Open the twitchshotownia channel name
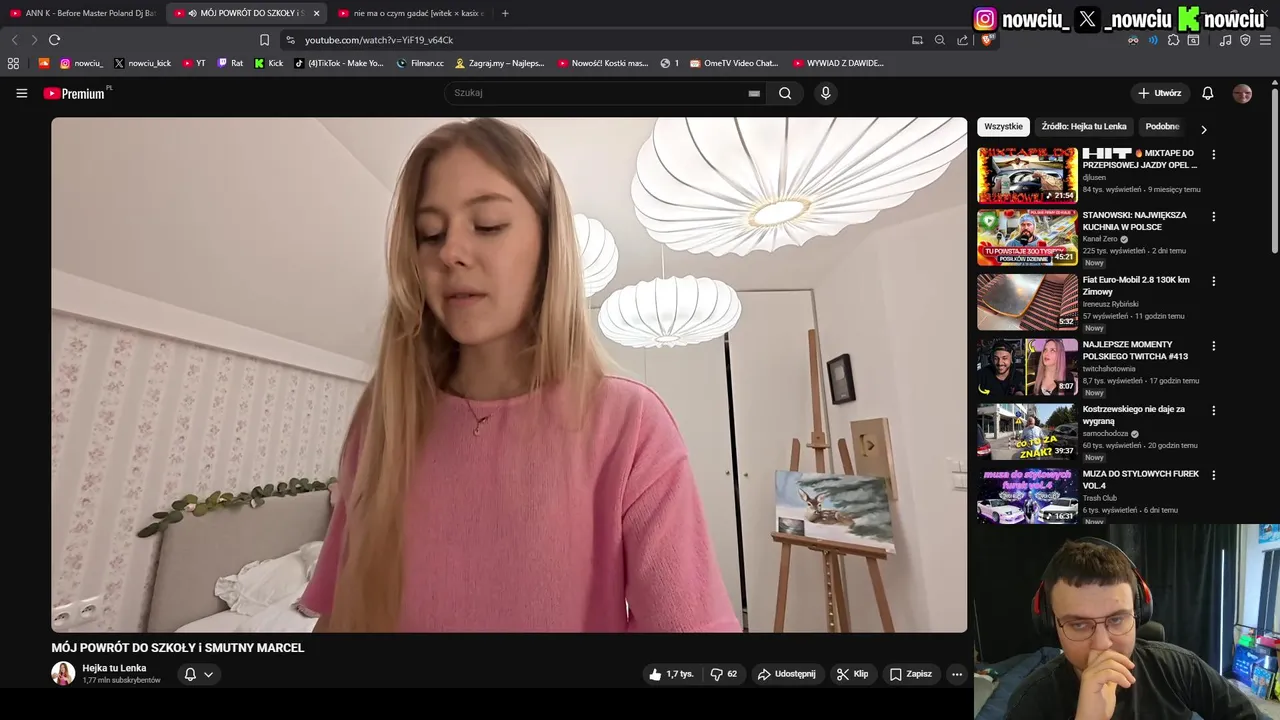 coord(1109,369)
